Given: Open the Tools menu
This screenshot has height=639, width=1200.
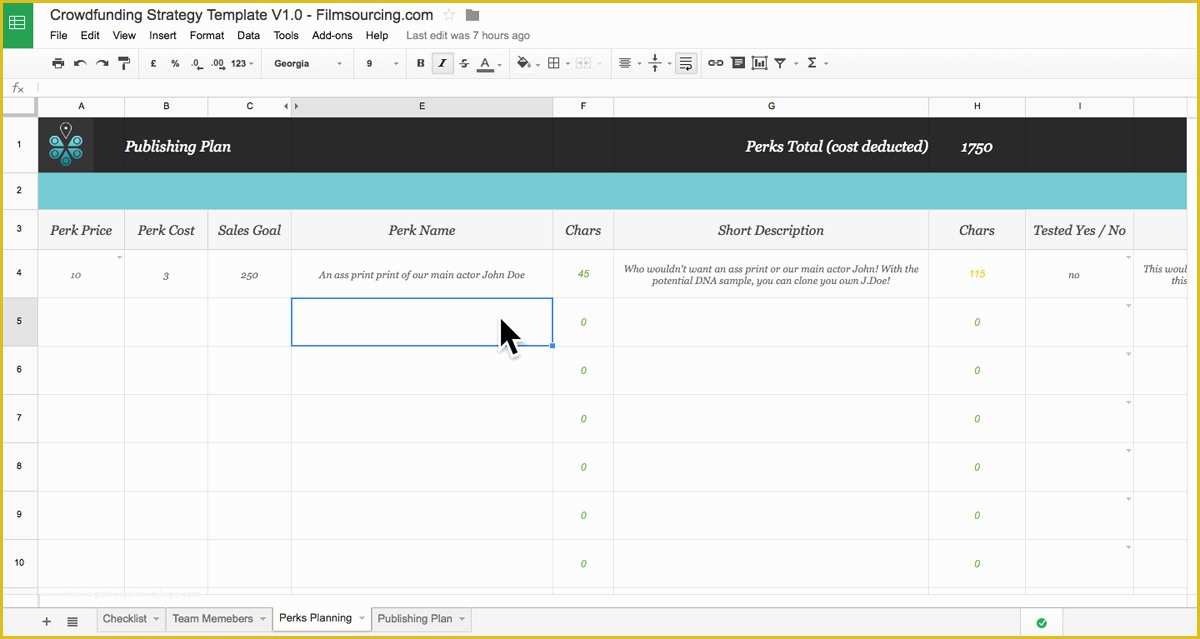Looking at the screenshot, I should click(286, 35).
